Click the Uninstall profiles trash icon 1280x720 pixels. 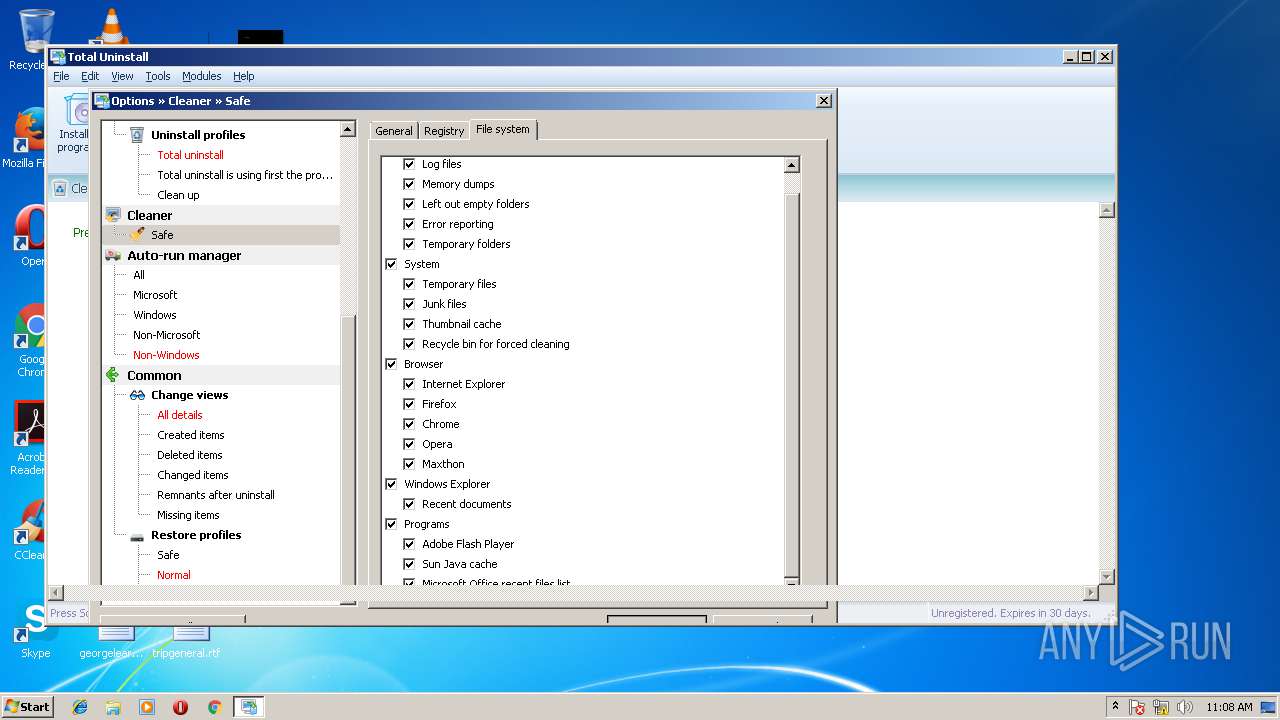point(138,135)
